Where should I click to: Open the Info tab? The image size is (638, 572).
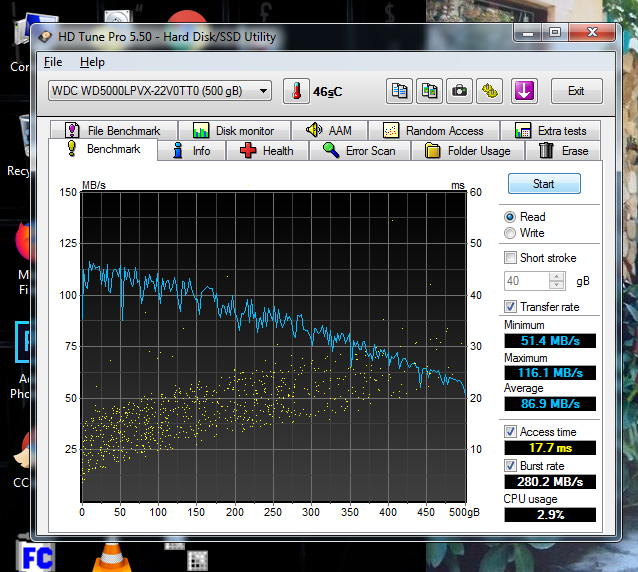pyautogui.click(x=191, y=151)
